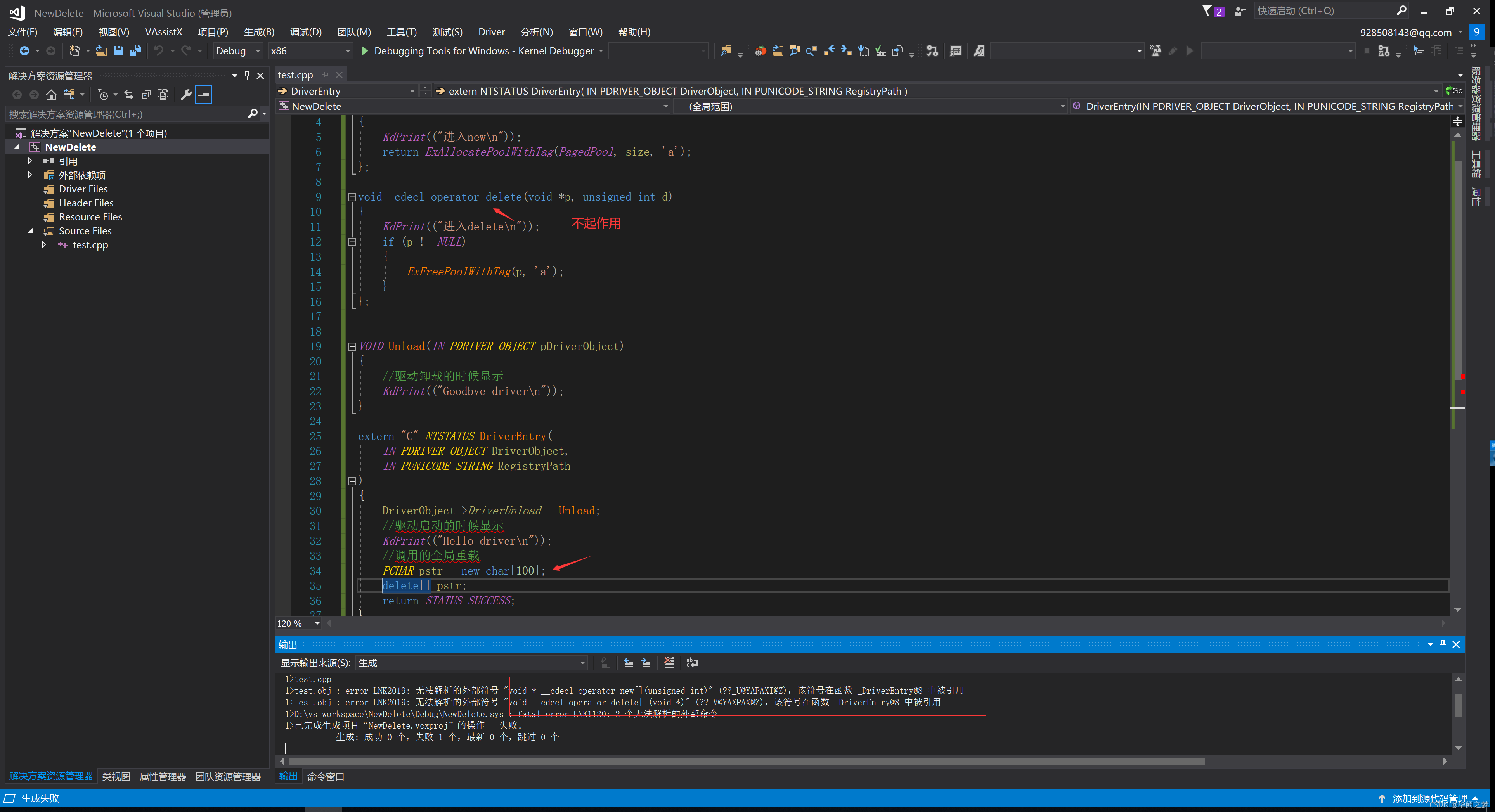Viewport: 1495px width, 812px height.
Task: Click Add to Source Control up-arrow icon
Action: pos(1382,799)
